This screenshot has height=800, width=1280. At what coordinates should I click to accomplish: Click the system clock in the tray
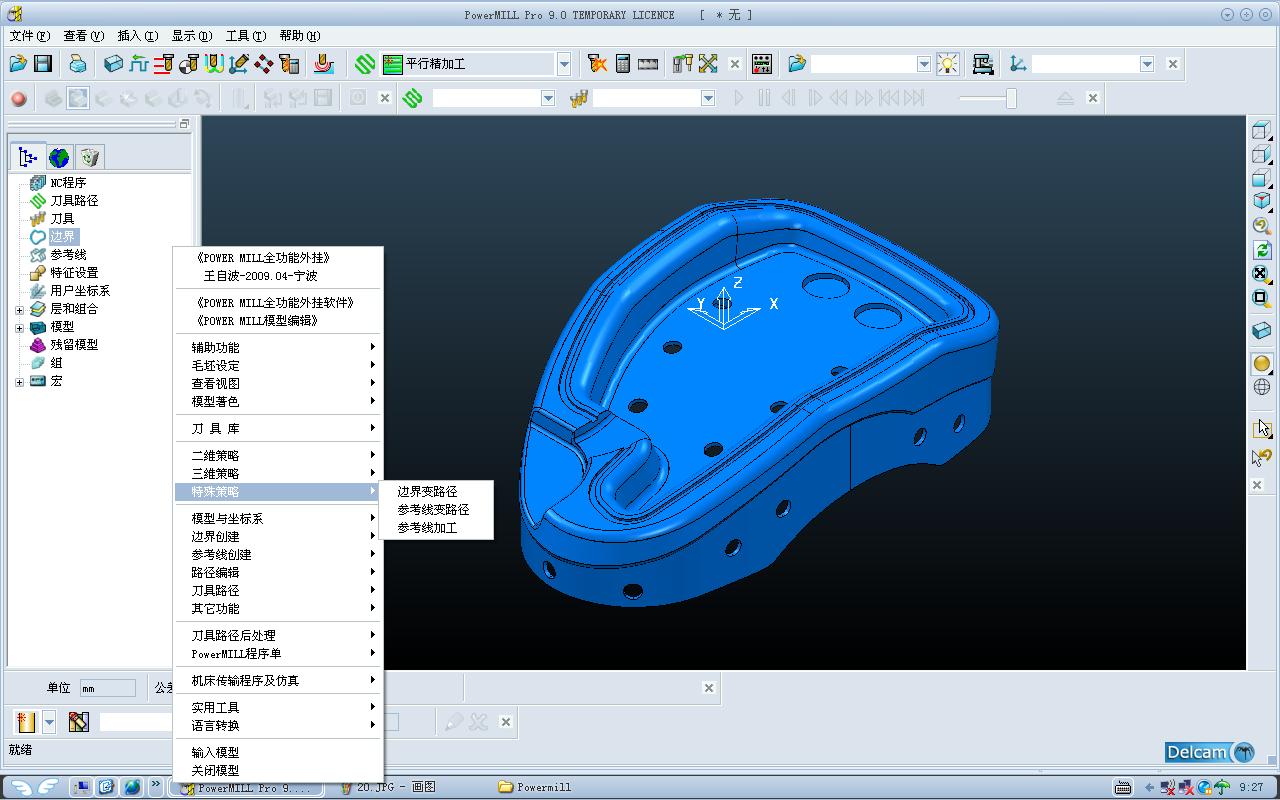1251,787
